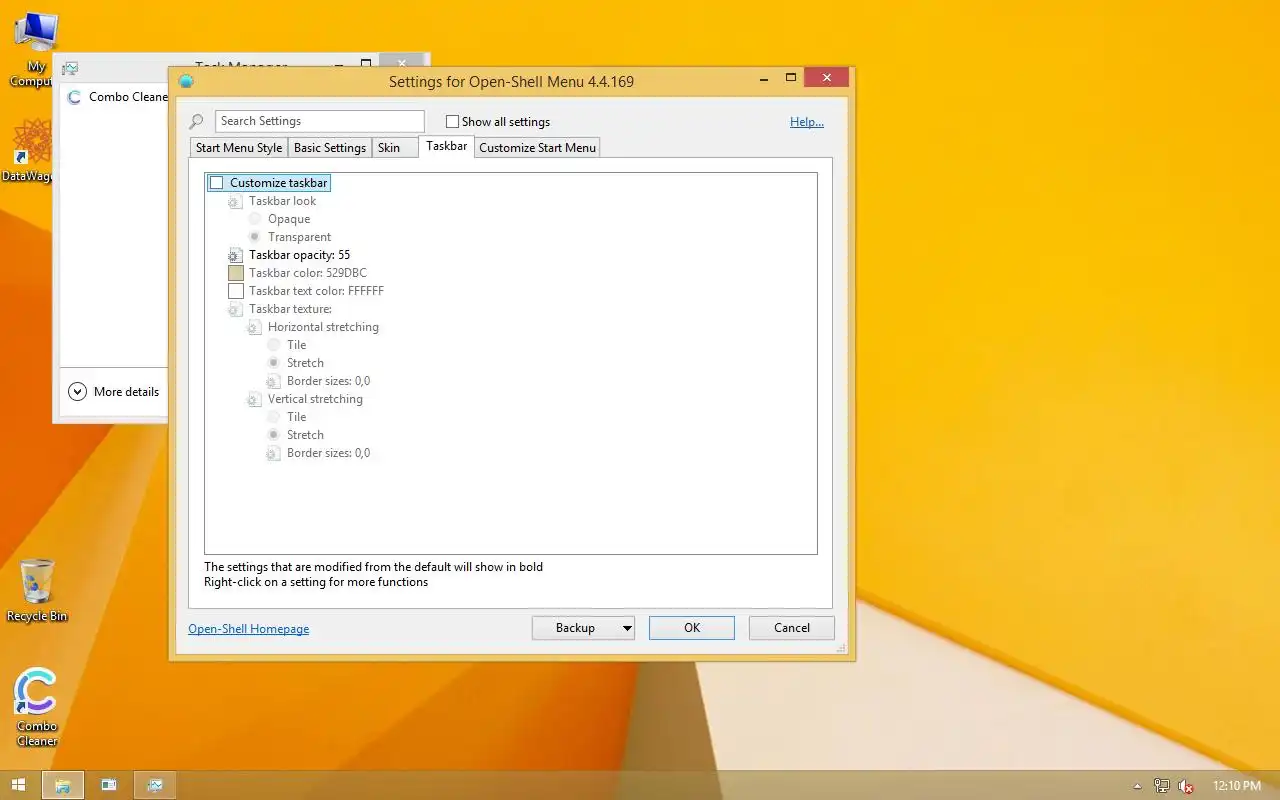Click the gear icon beside Vertical stretching
The width and height of the screenshot is (1280, 800).
pyautogui.click(x=254, y=399)
